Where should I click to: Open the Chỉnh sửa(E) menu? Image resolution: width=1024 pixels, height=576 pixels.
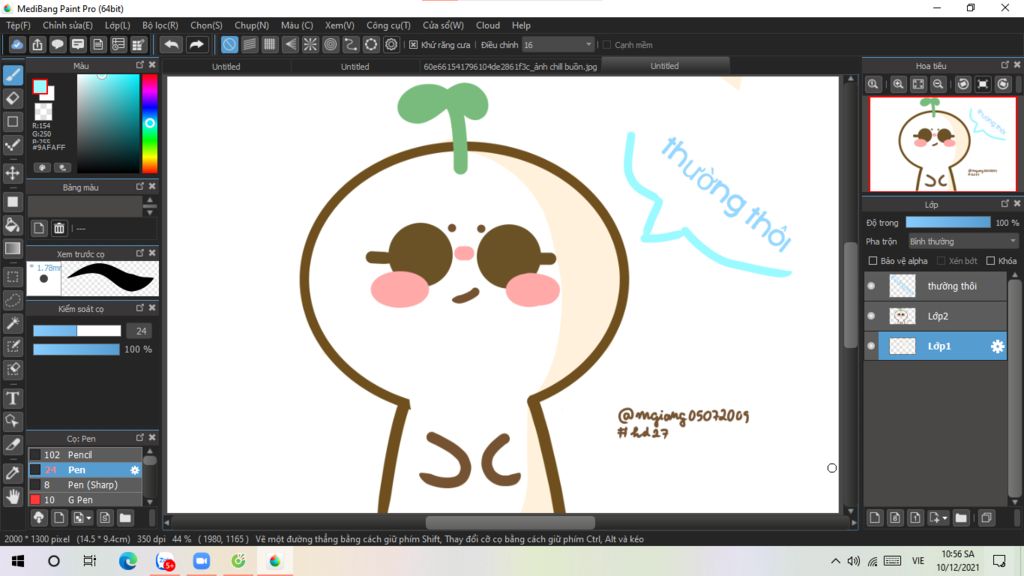click(x=67, y=25)
